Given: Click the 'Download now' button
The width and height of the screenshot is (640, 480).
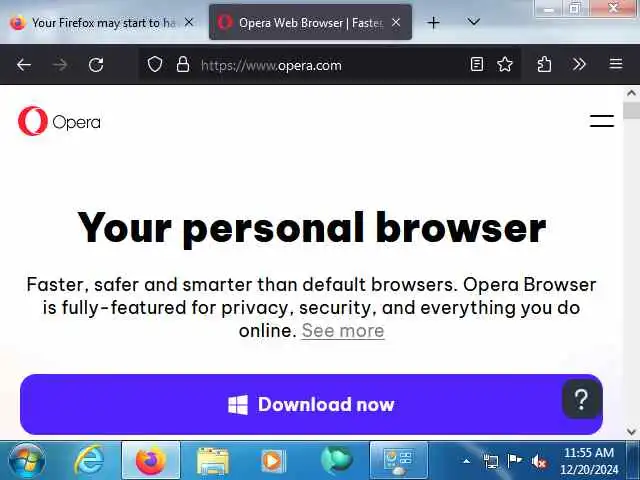Looking at the screenshot, I should click(x=311, y=404).
